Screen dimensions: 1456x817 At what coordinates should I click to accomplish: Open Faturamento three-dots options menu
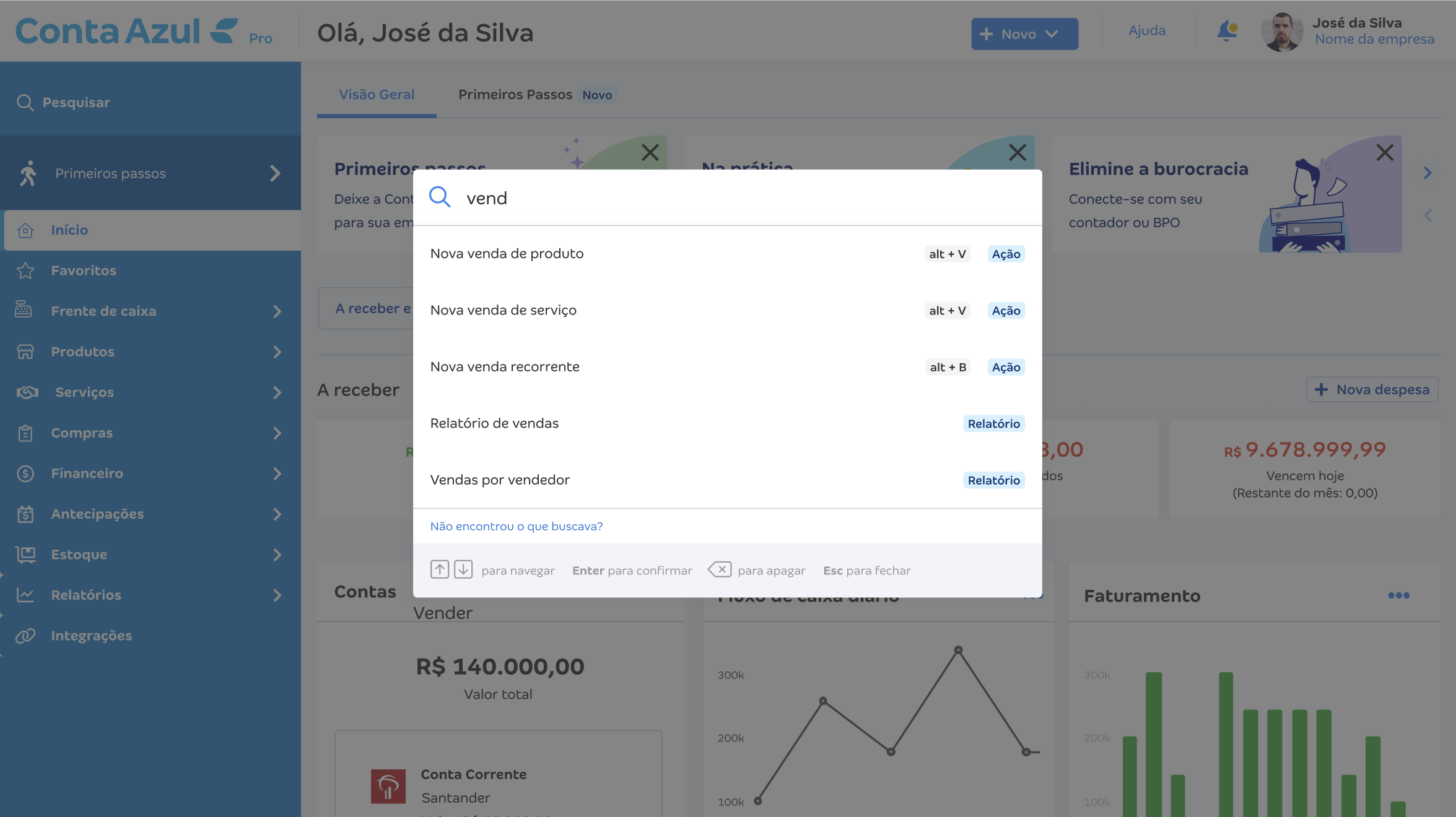[x=1398, y=595]
